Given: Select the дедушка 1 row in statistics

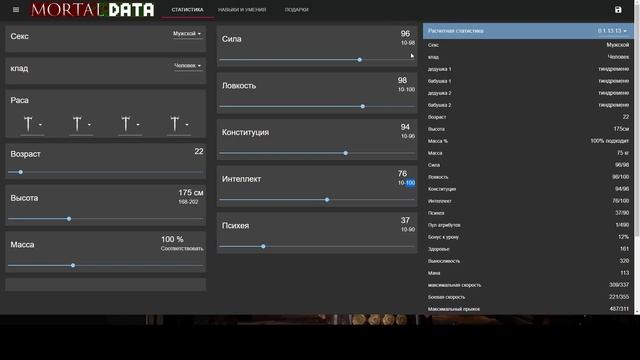Looking at the screenshot, I should 528,69.
